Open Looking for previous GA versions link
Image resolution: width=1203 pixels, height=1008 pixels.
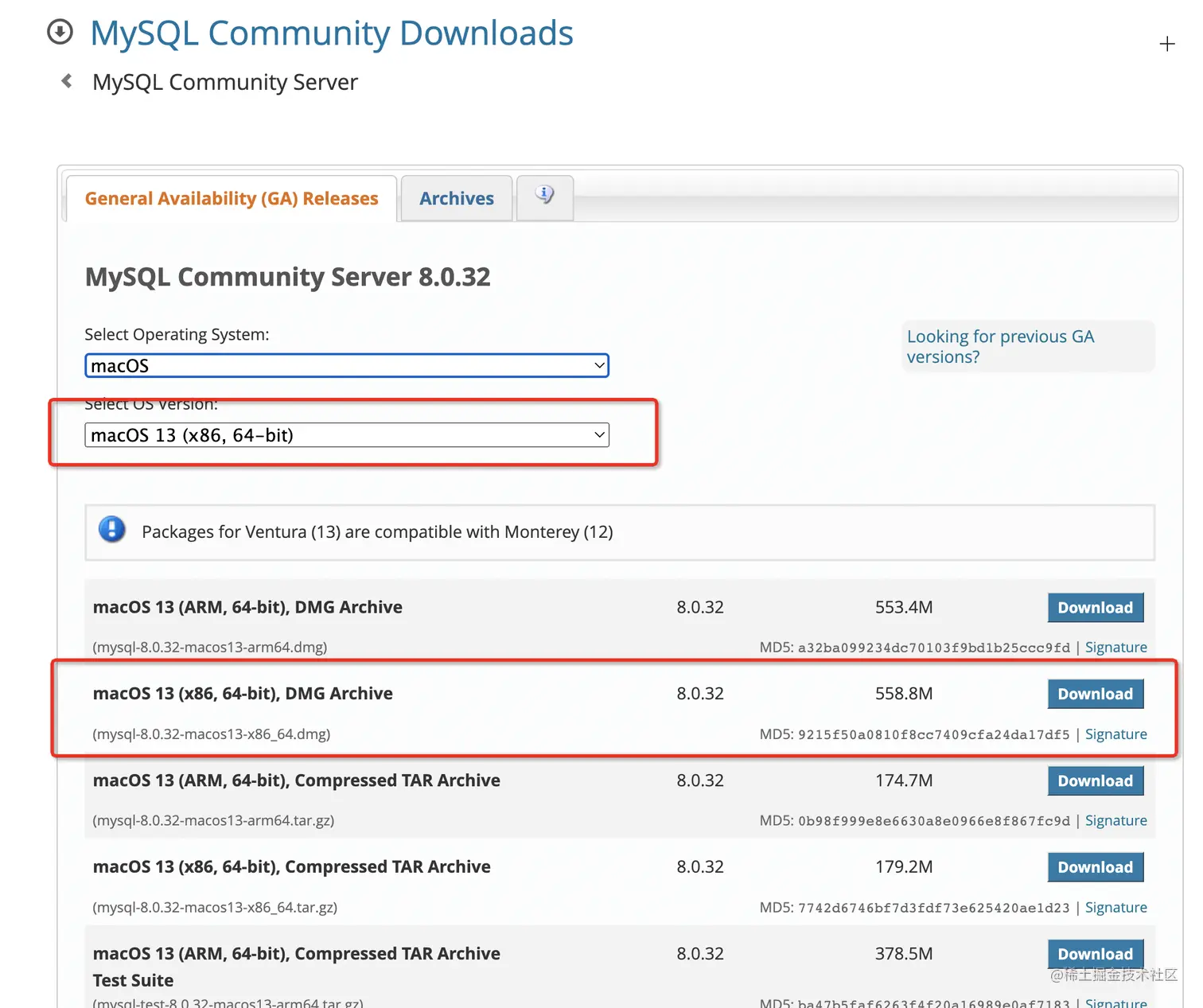1001,347
